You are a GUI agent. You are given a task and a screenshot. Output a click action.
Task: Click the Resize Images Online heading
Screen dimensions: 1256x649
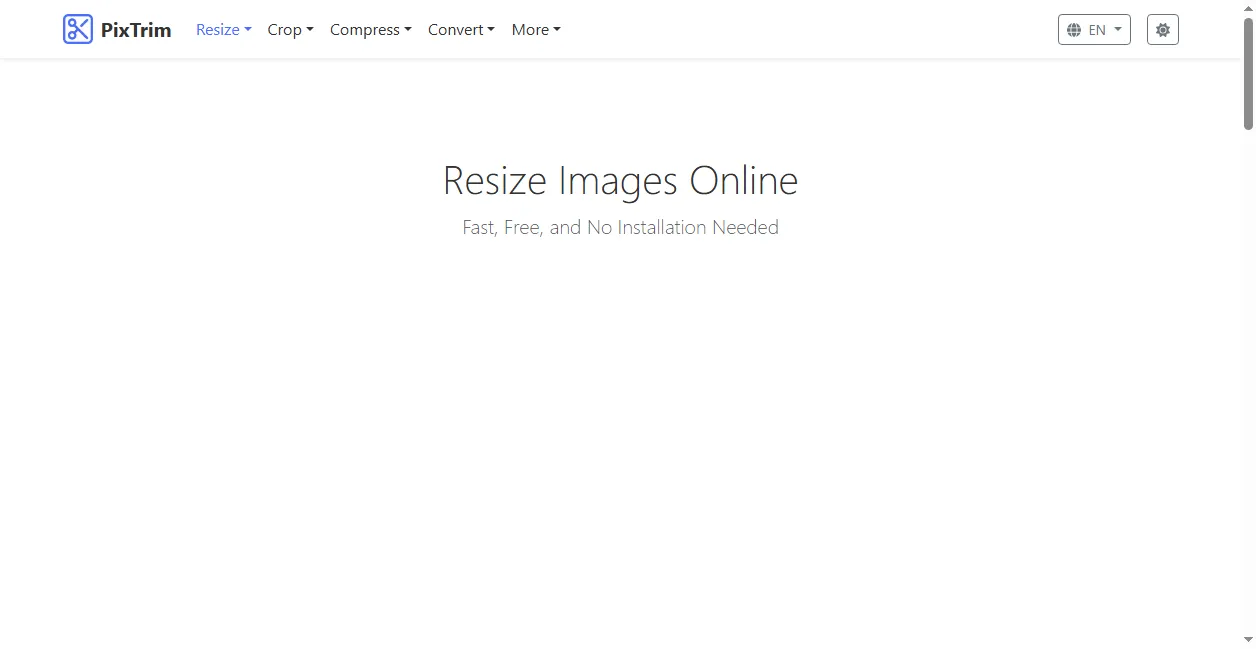coord(620,181)
